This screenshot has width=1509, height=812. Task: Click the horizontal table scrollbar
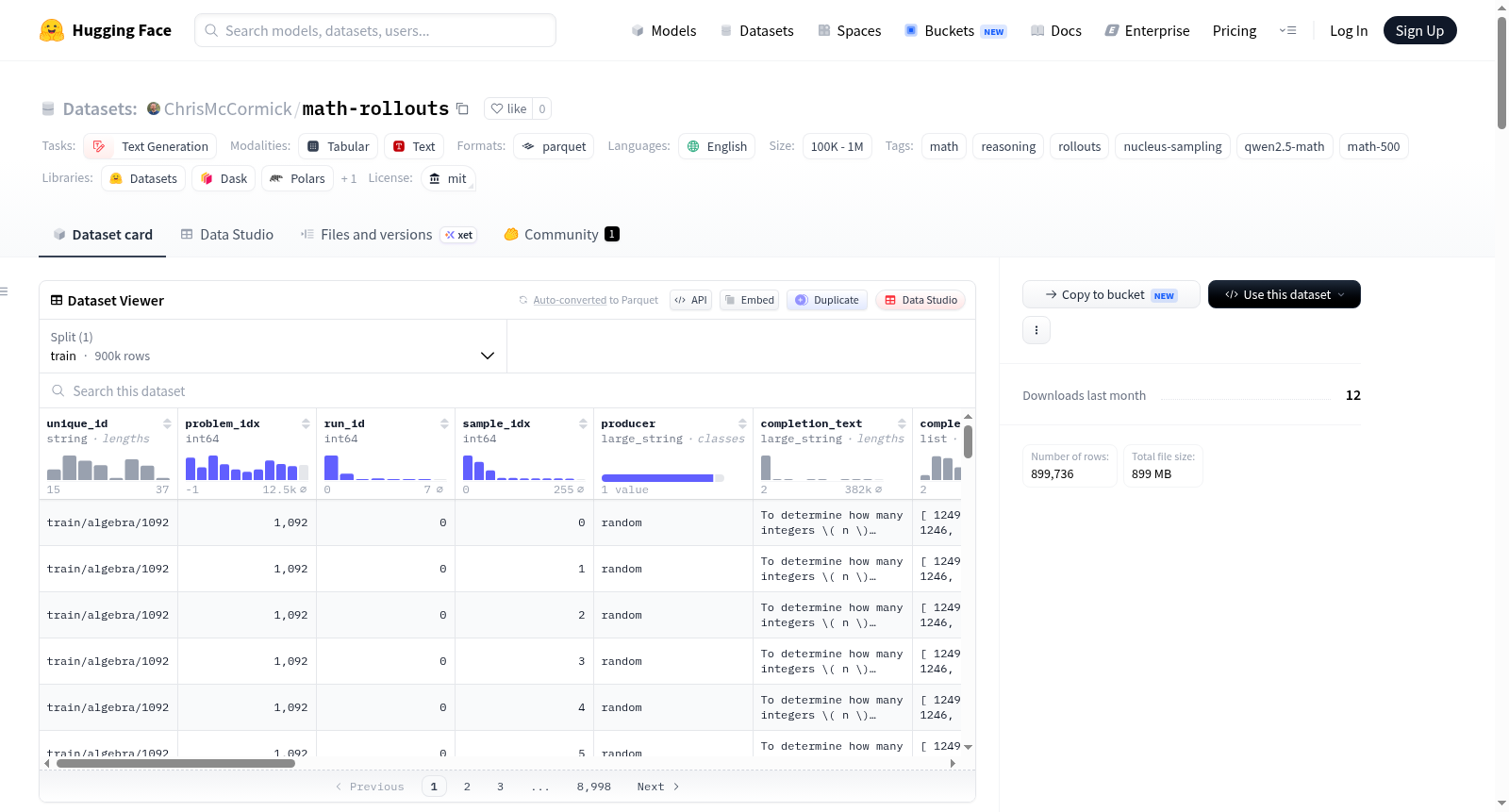[x=175, y=763]
